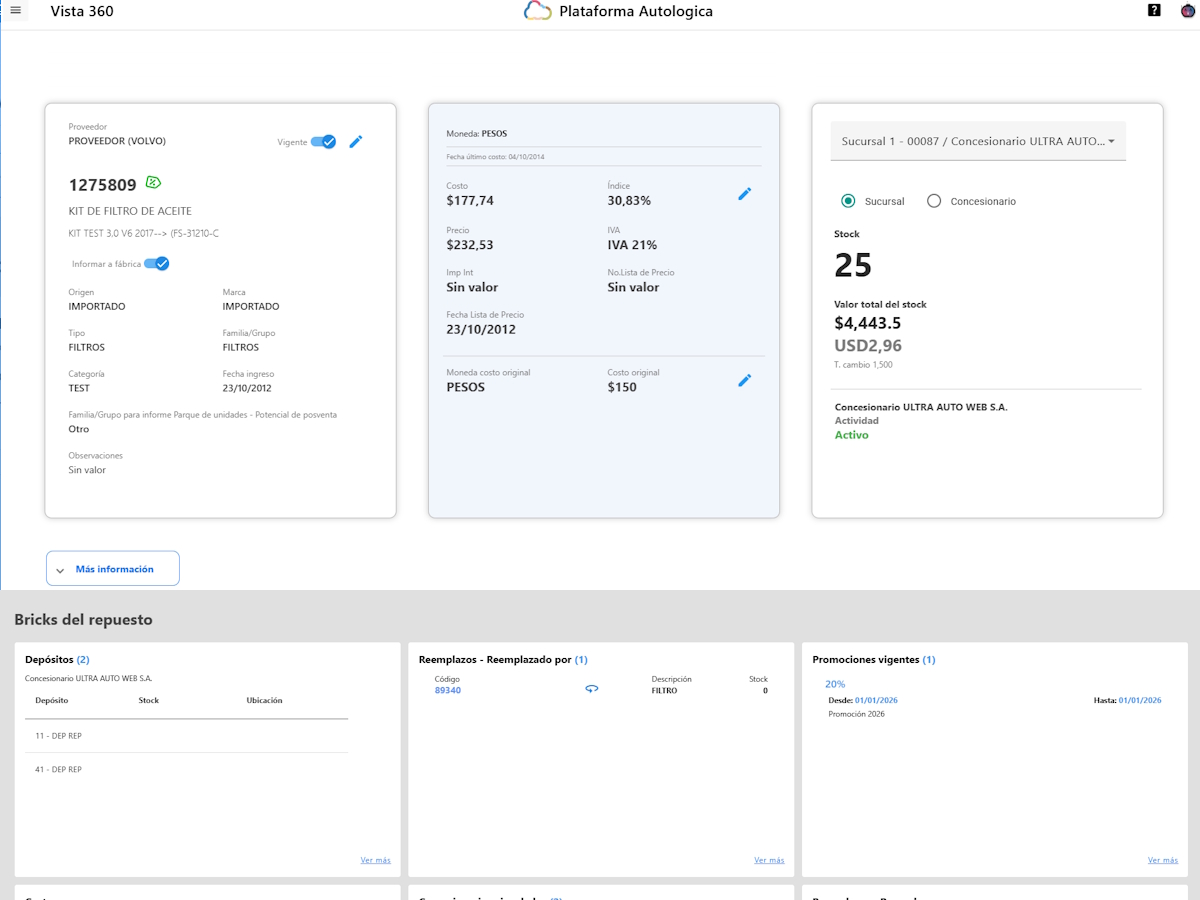Open the hamburger navigation menu

15,10
